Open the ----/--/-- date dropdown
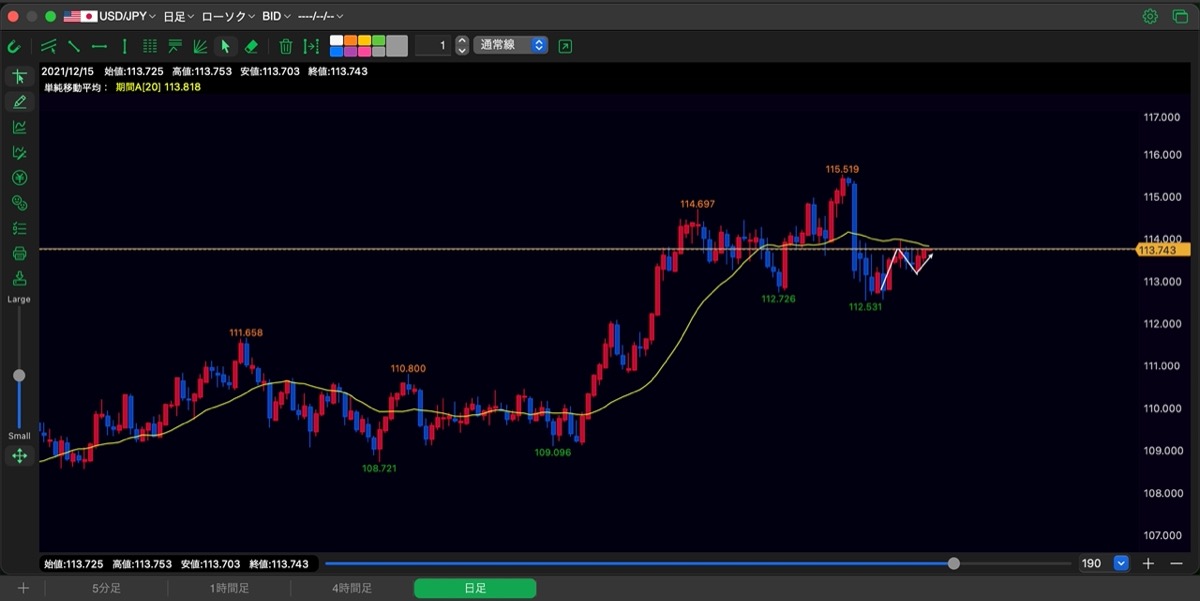The height and width of the screenshot is (601, 1200). tap(321, 17)
